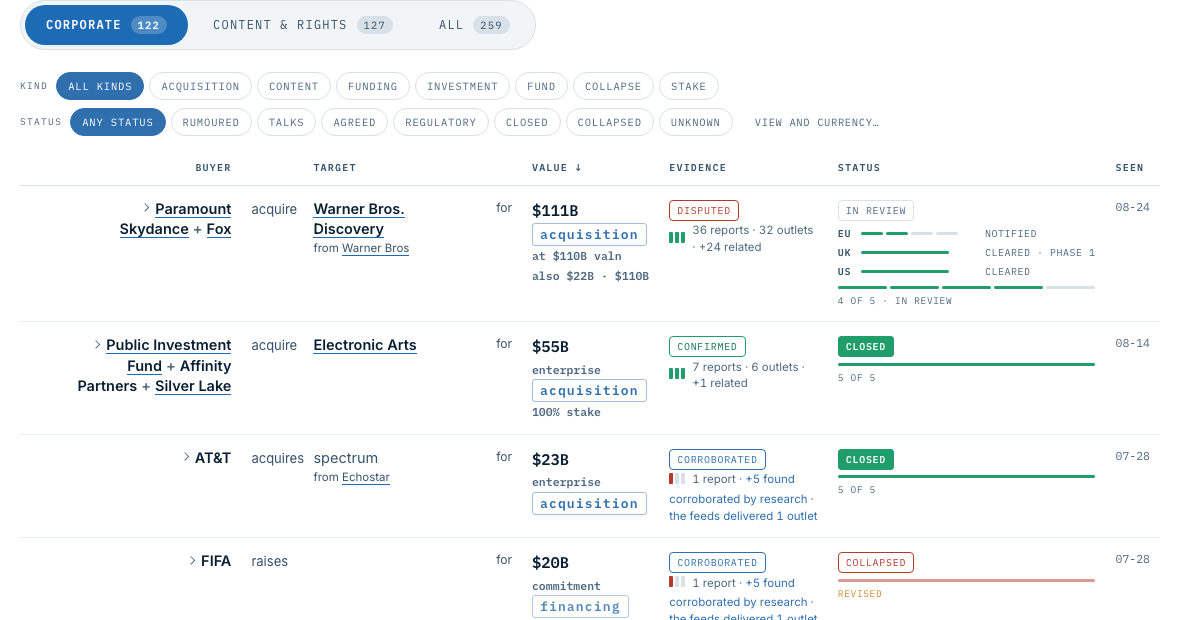Expand the Paramount Skydance row chevron
This screenshot has width=1180, height=620.
click(x=146, y=208)
